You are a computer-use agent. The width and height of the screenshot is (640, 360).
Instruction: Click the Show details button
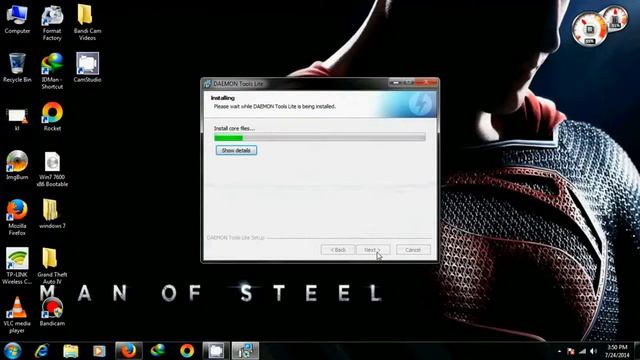(x=236, y=150)
